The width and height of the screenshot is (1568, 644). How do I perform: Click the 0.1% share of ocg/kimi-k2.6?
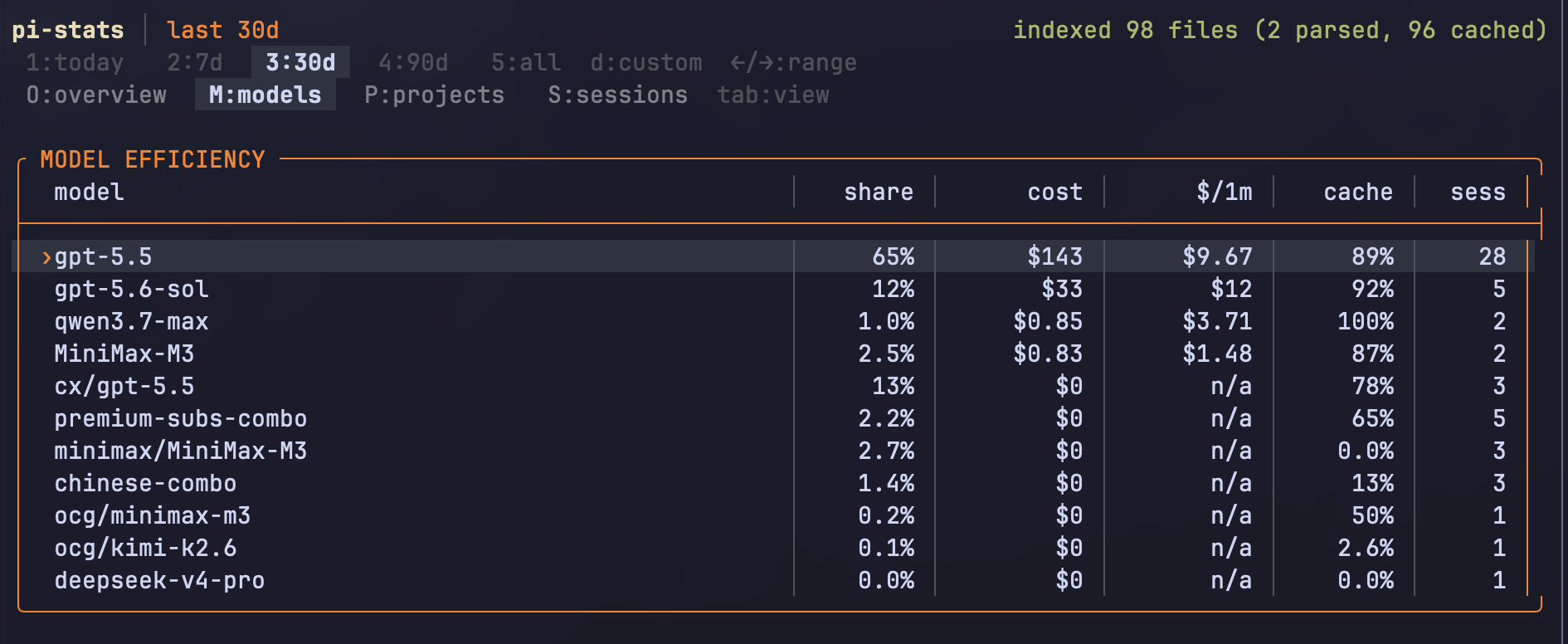(x=886, y=548)
